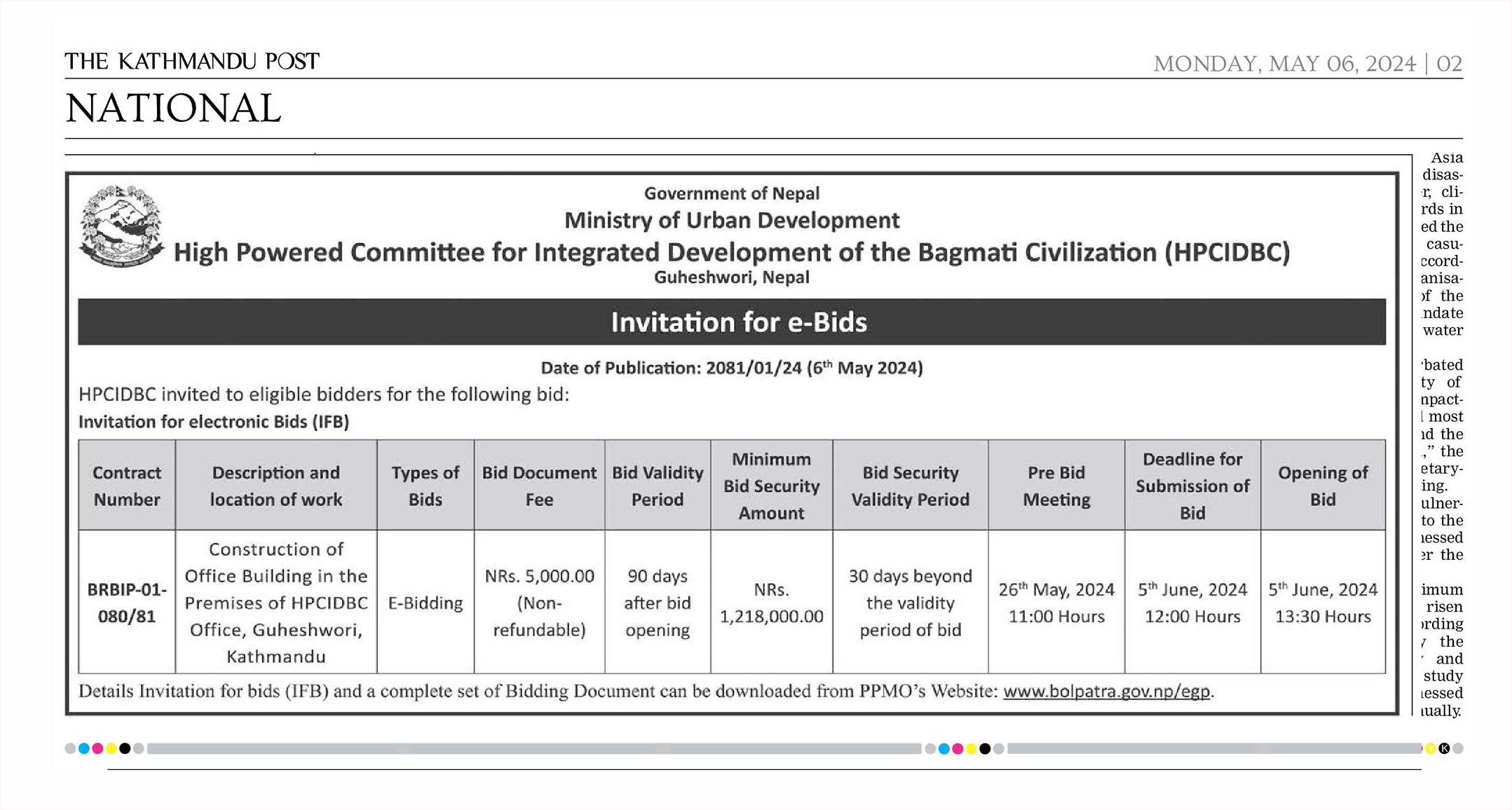The image size is (1512, 810).
Task: Click the High Powered Committee (HPCIDBC) title
Action: [732, 252]
